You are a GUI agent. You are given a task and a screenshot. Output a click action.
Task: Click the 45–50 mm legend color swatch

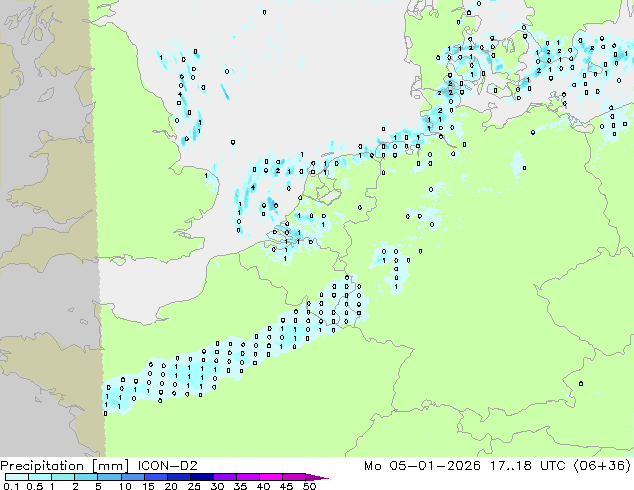tap(294, 477)
